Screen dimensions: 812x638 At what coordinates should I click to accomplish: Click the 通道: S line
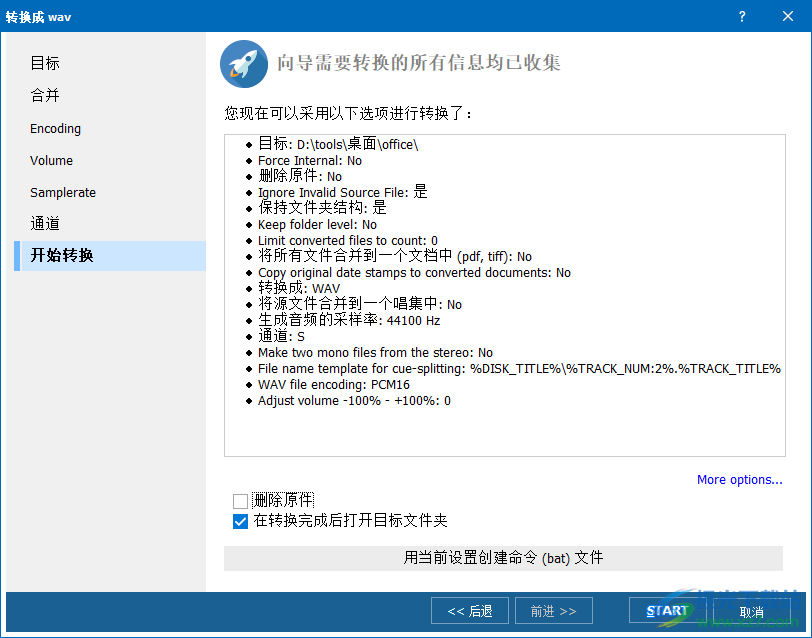[281, 336]
